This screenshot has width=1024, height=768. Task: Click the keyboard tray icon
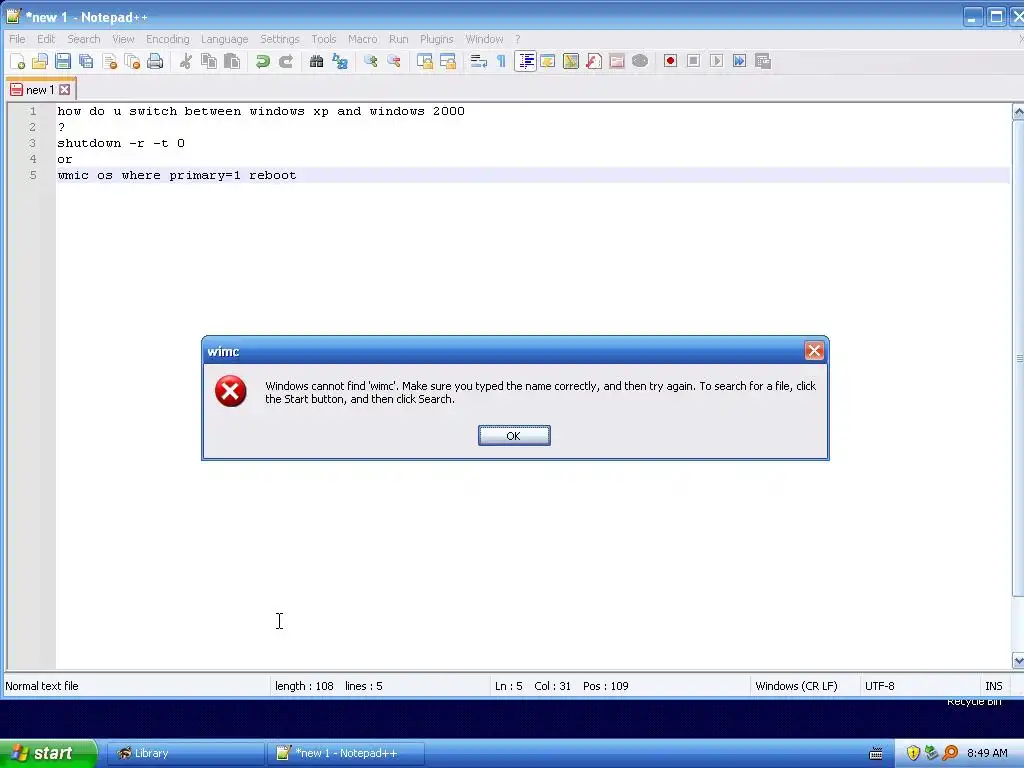coord(876,754)
